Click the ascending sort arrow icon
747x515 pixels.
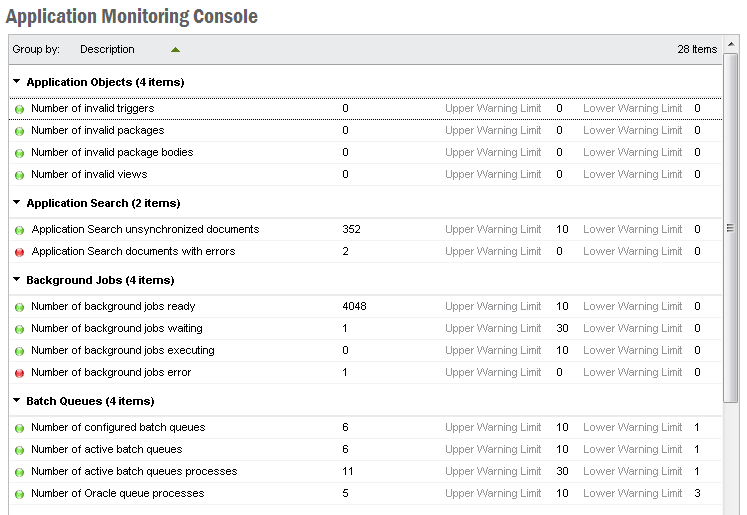(176, 49)
